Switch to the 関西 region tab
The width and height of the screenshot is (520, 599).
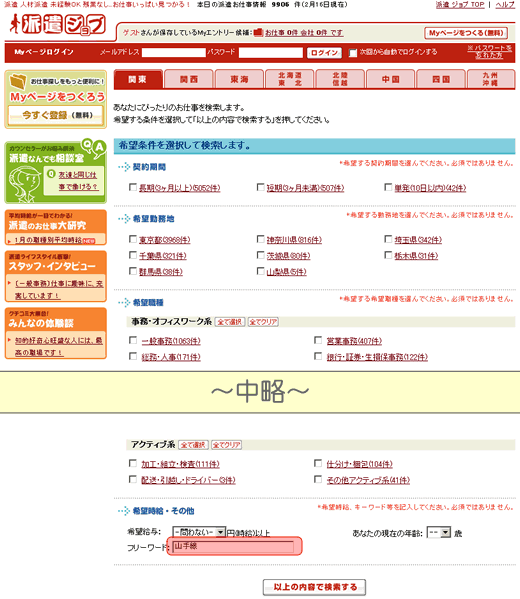tap(189, 79)
